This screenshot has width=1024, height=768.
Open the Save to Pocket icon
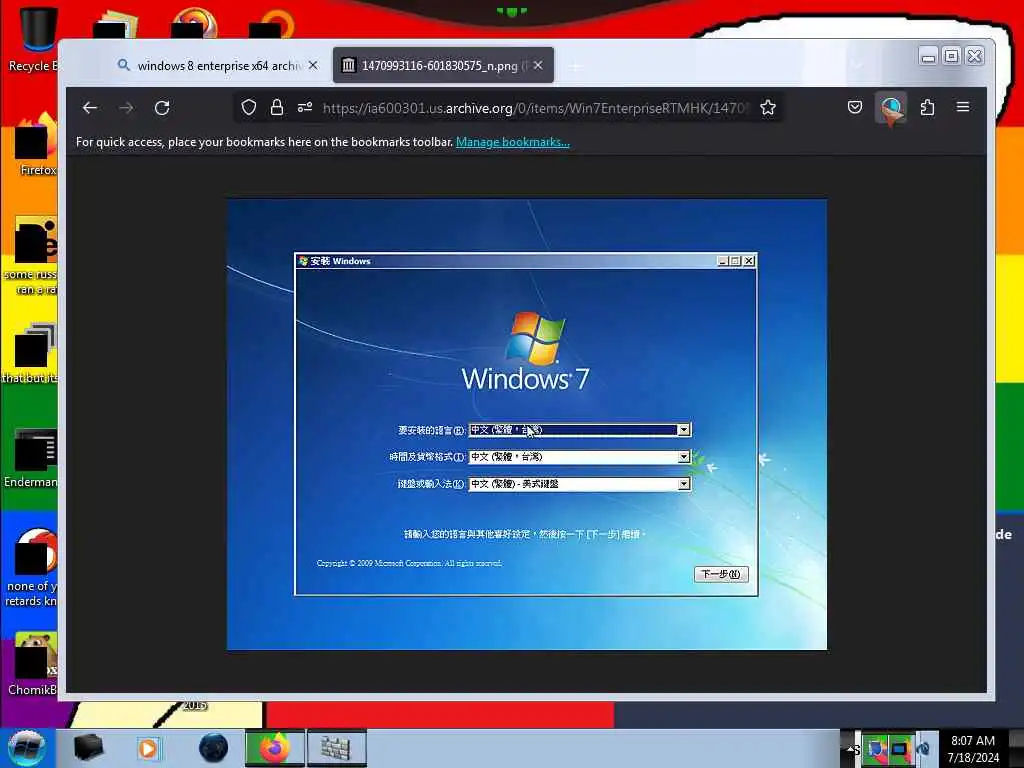(855, 107)
